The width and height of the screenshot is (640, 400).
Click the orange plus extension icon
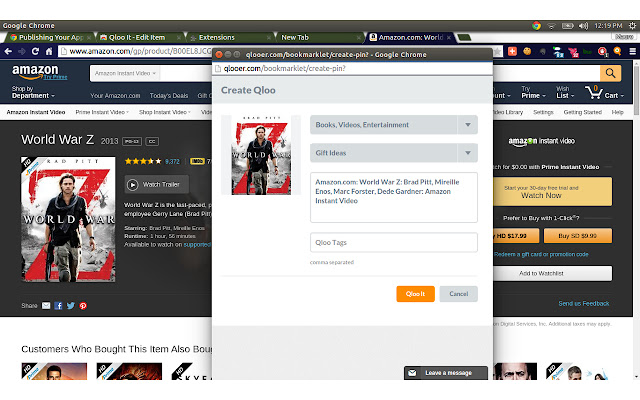(x=512, y=51)
